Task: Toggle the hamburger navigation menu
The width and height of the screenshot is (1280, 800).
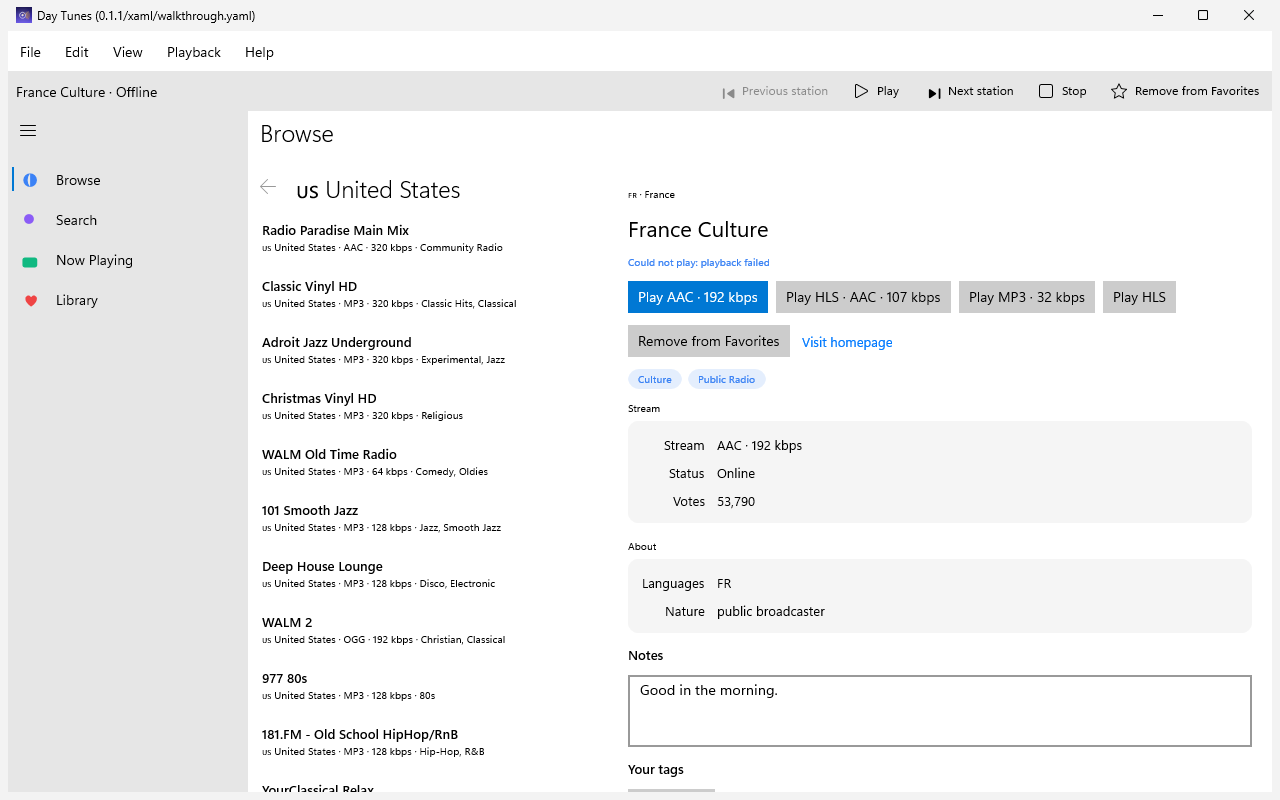Action: (28, 131)
